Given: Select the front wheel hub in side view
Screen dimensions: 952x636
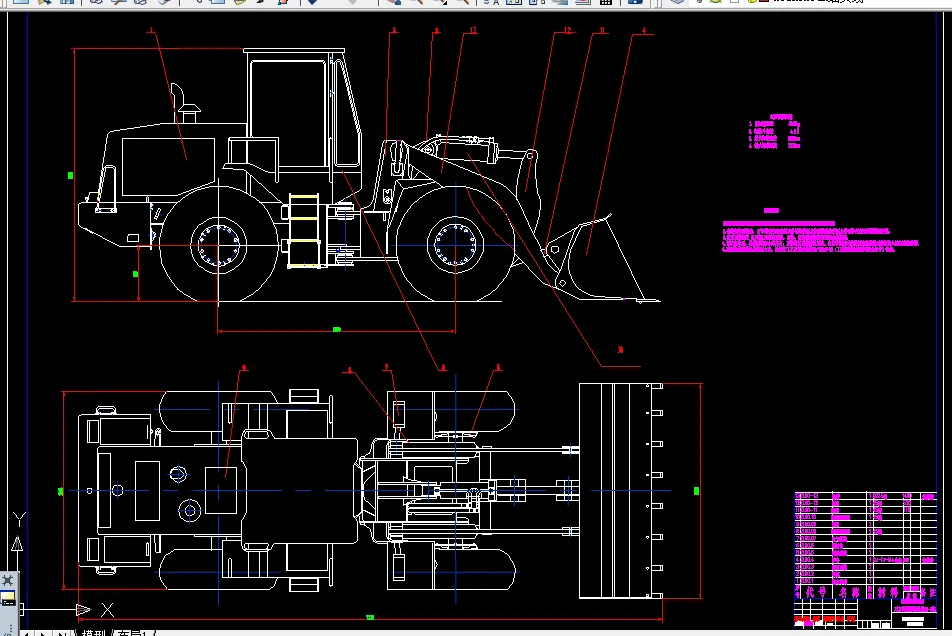Looking at the screenshot, I should [x=455, y=245].
